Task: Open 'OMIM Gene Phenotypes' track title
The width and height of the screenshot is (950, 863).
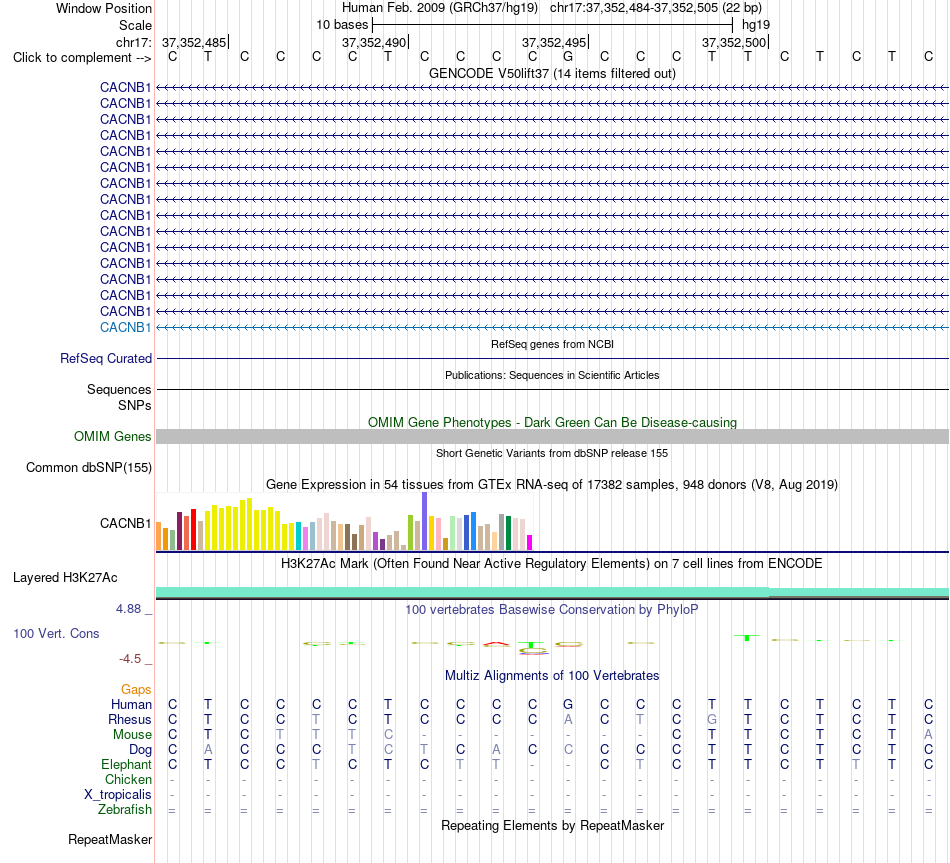Action: click(x=552, y=422)
